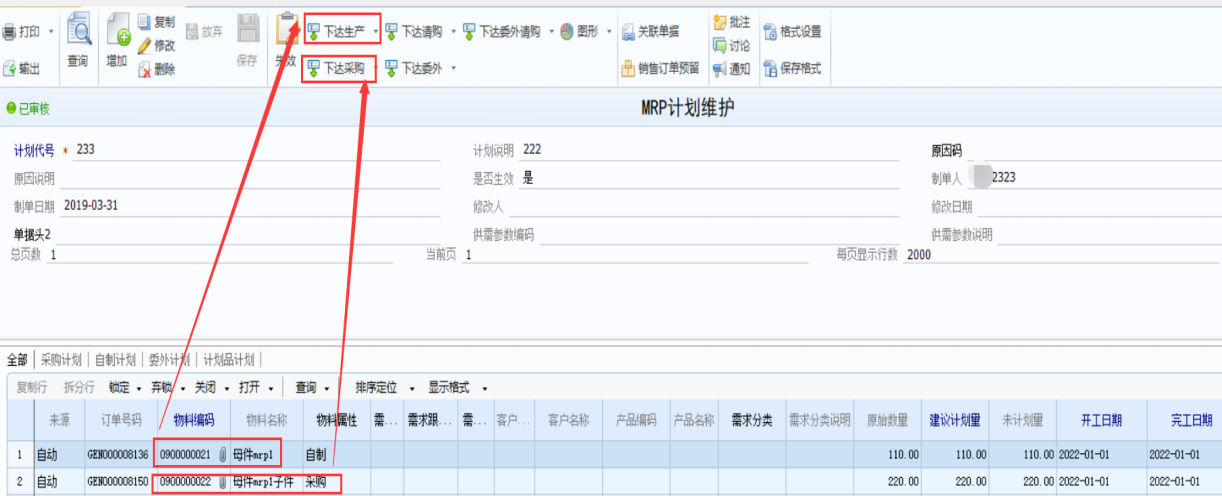The image size is (1222, 496).
Task: Click the 复制 copy icon
Action: 145,21
